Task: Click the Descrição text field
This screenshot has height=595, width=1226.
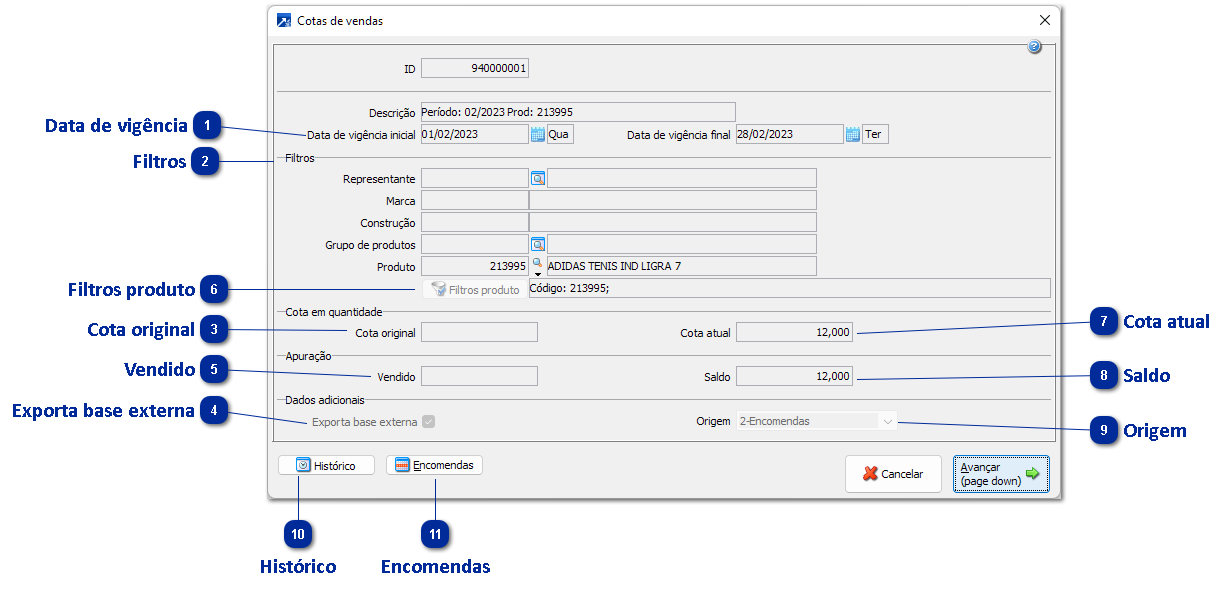Action: [x=578, y=112]
